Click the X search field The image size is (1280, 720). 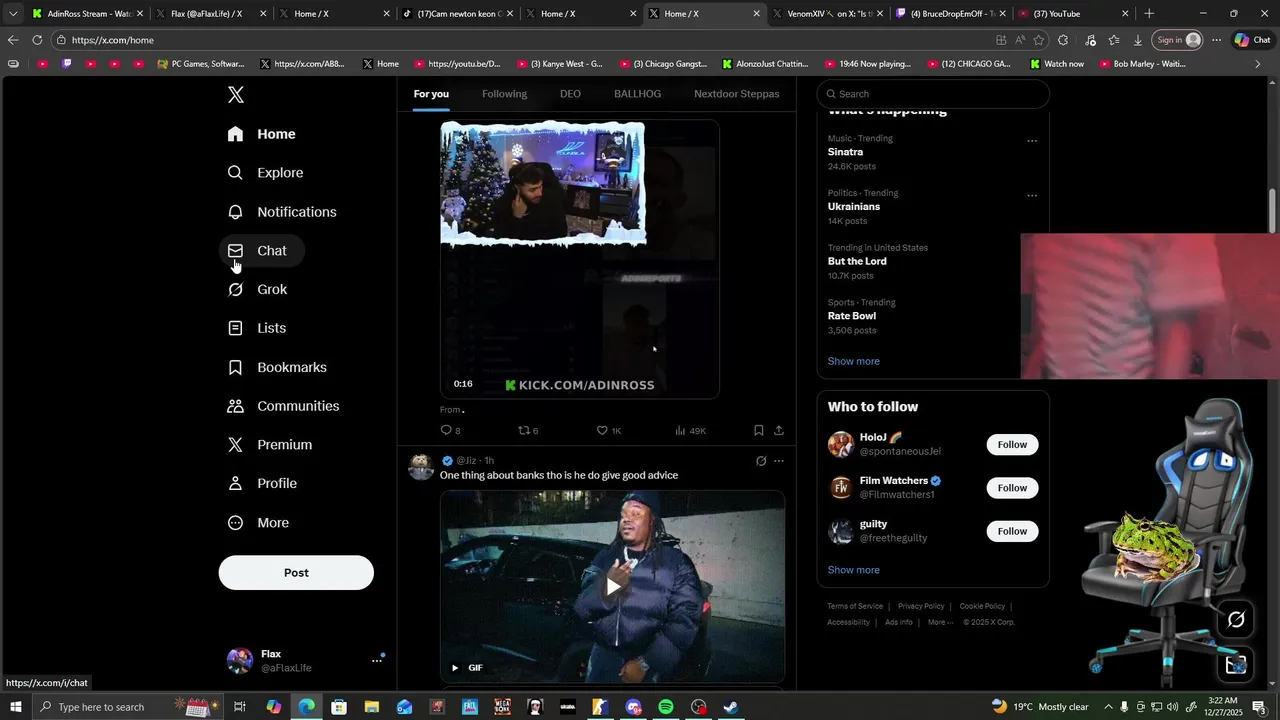click(933, 94)
